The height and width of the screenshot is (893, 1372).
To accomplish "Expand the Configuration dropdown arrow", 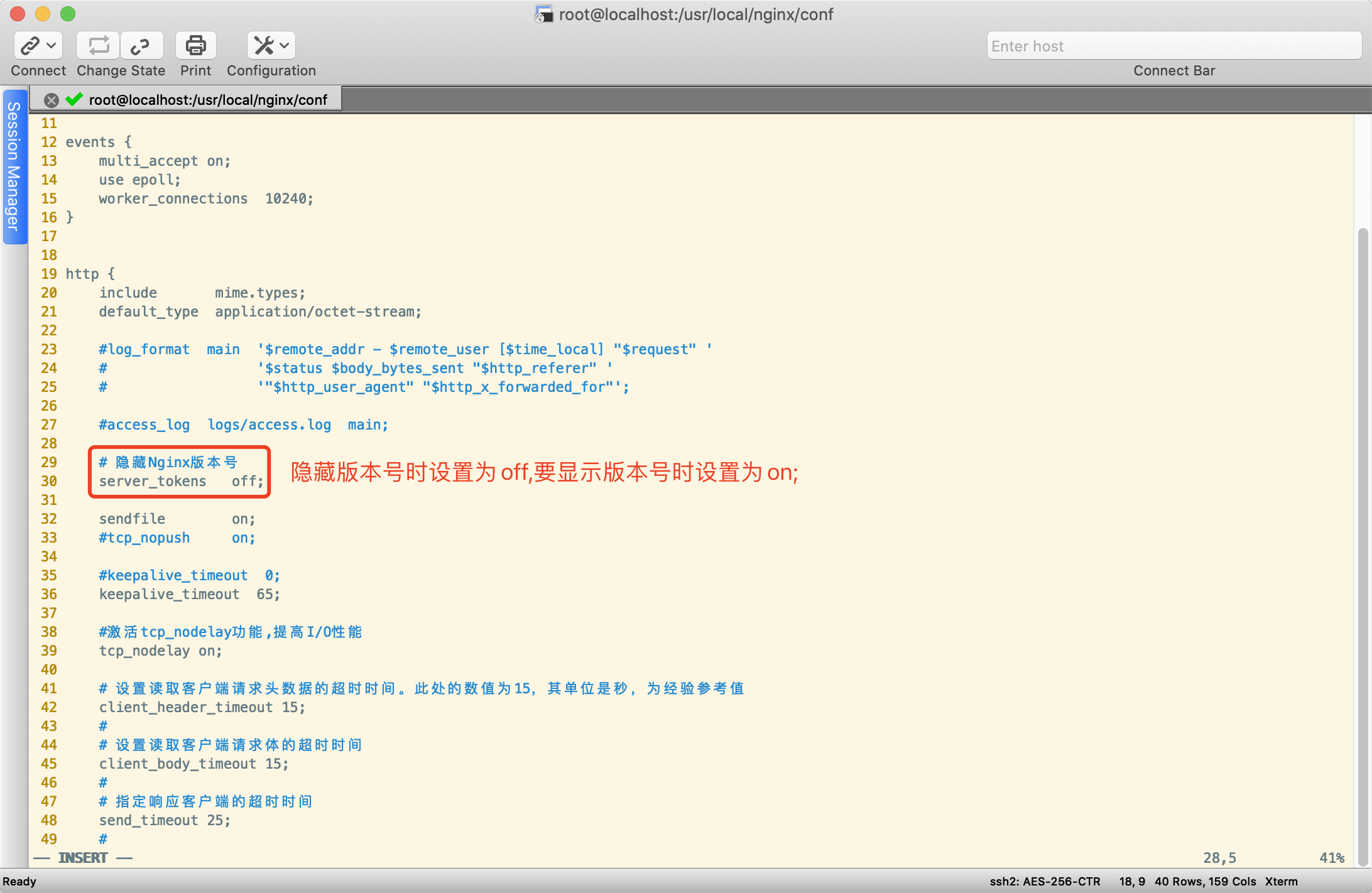I will click(x=285, y=45).
